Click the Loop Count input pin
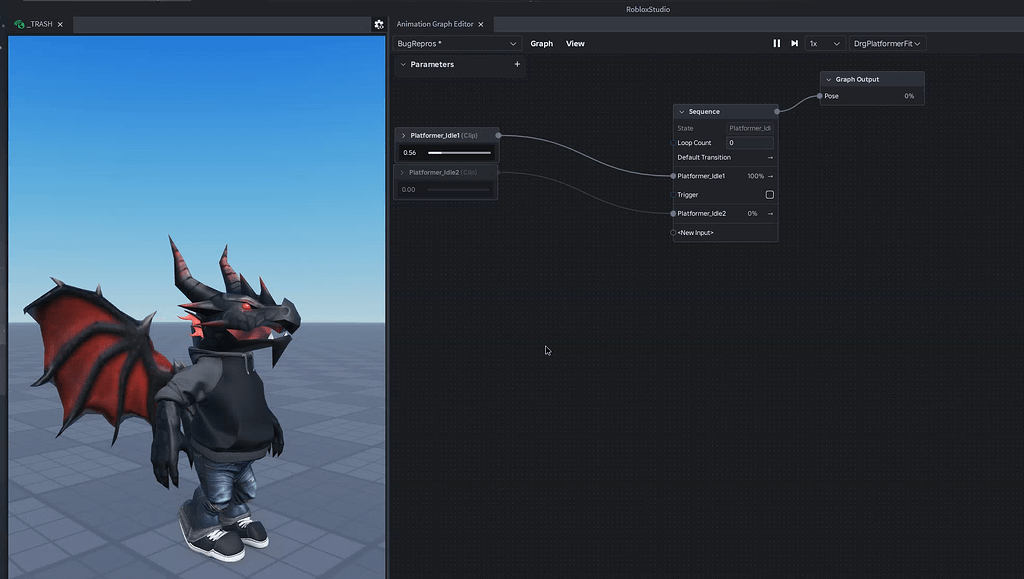Screen dimensions: 1024x579 pyautogui.click(x=673, y=142)
